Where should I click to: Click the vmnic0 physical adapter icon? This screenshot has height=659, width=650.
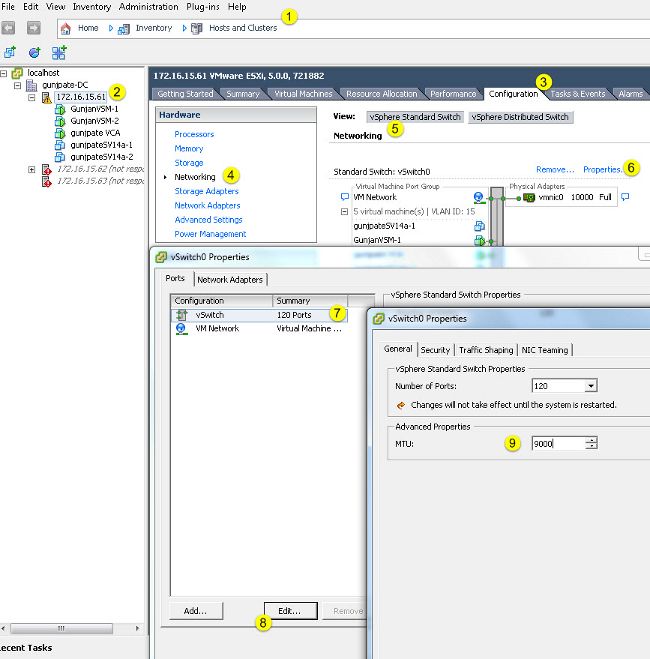click(x=529, y=197)
